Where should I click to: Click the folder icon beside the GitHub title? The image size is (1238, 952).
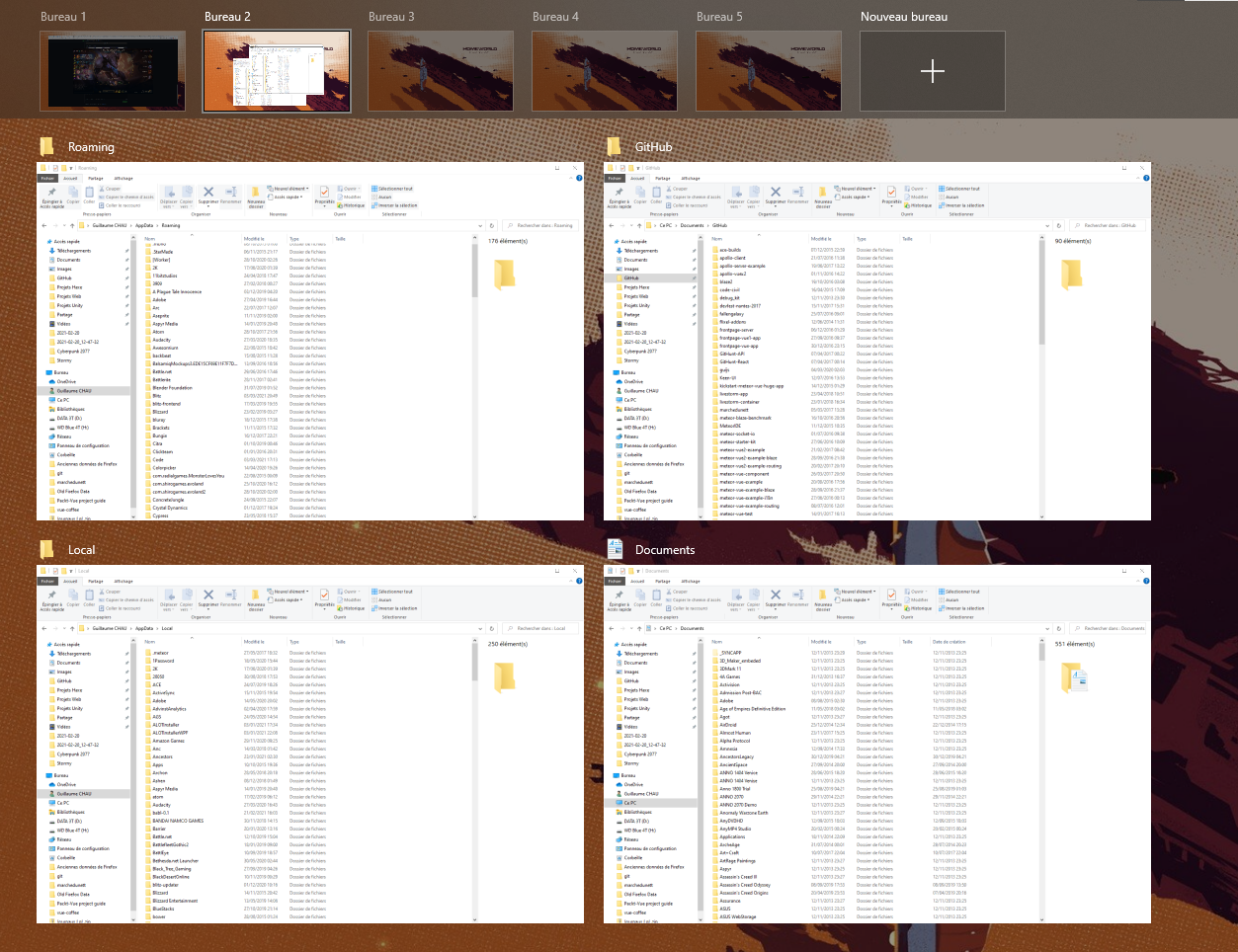point(614,146)
